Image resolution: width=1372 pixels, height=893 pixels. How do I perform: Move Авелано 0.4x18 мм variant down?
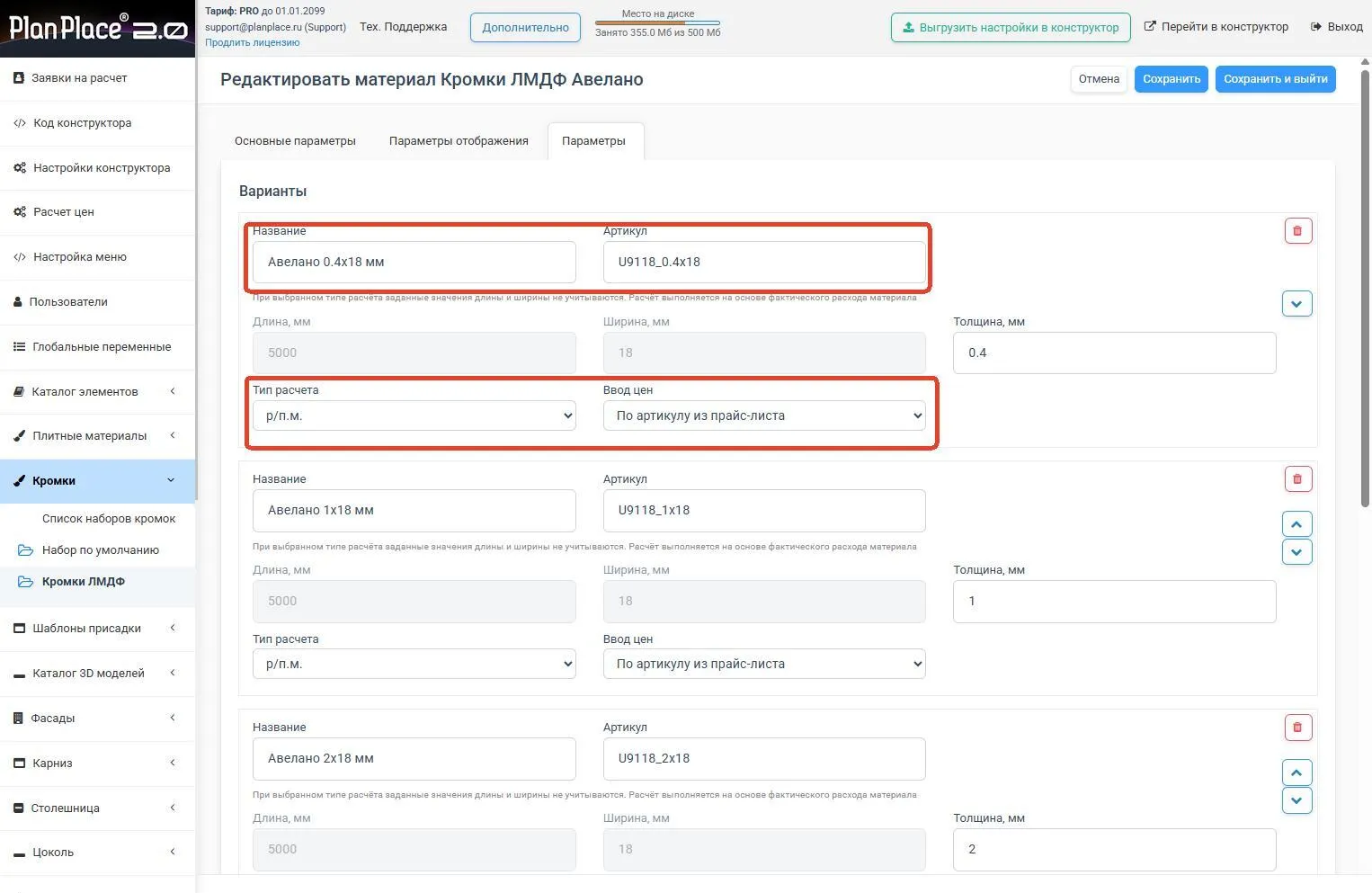1296,304
